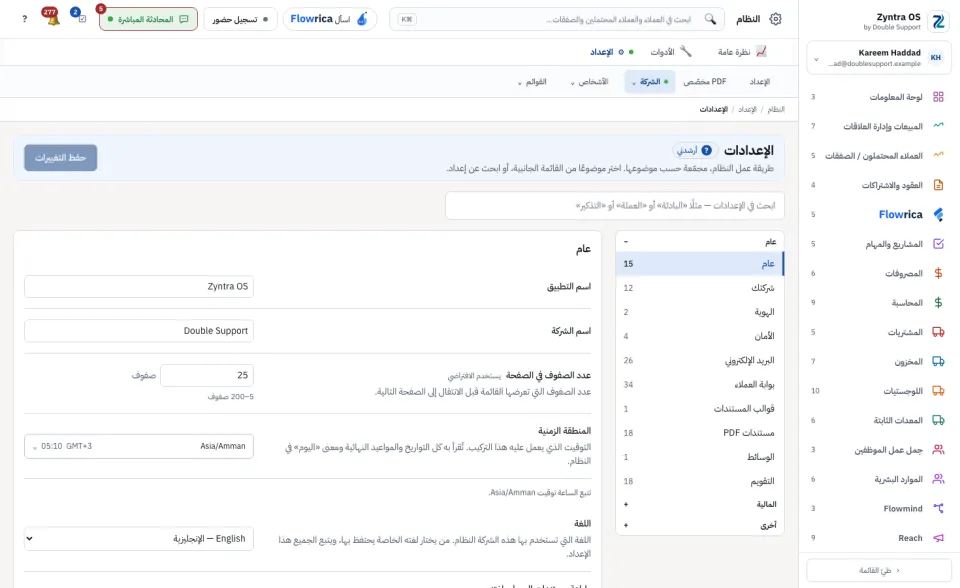Open the القوائم dropdown menu
960x588 pixels.
point(532,81)
